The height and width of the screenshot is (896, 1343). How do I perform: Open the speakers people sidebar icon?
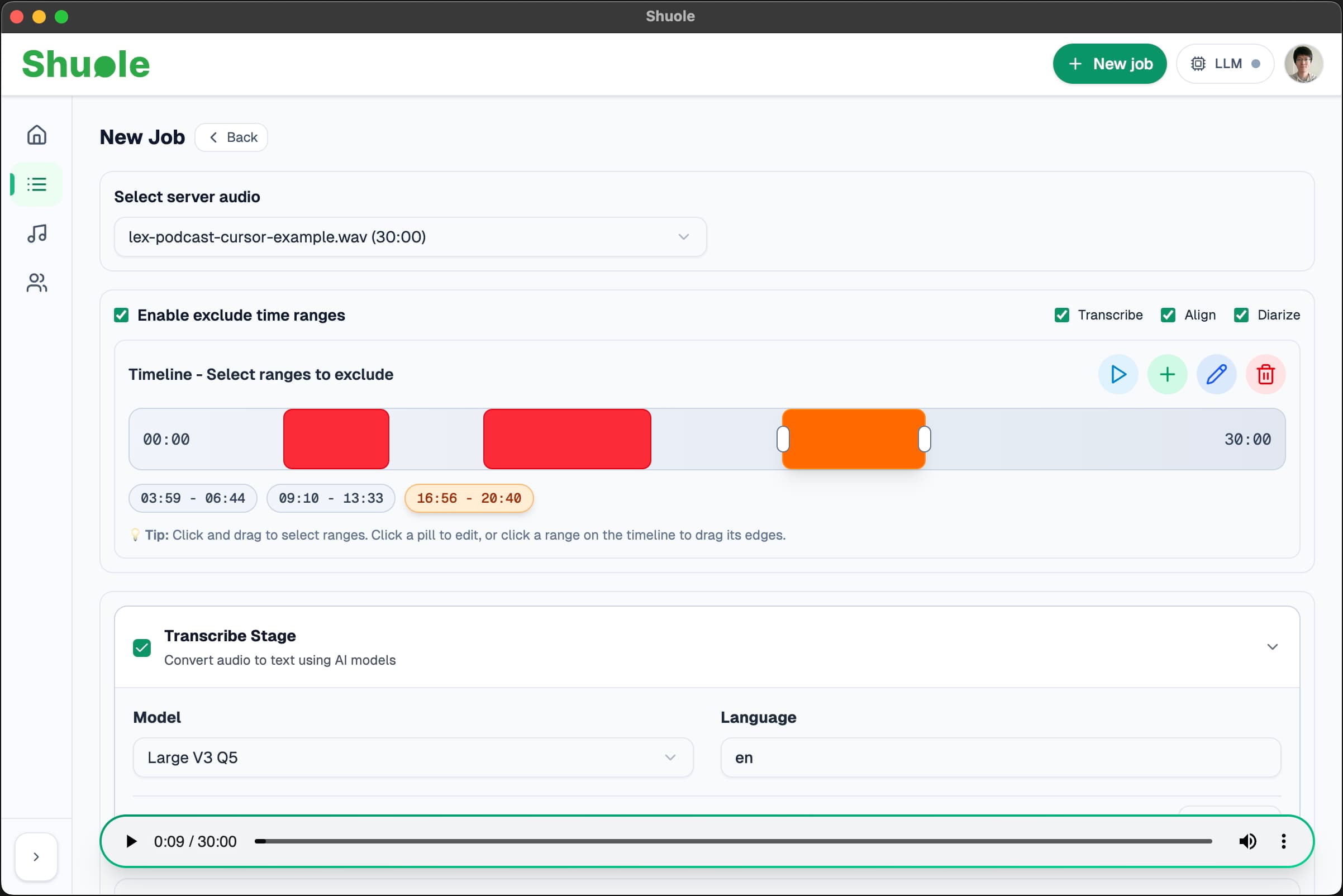[36, 282]
